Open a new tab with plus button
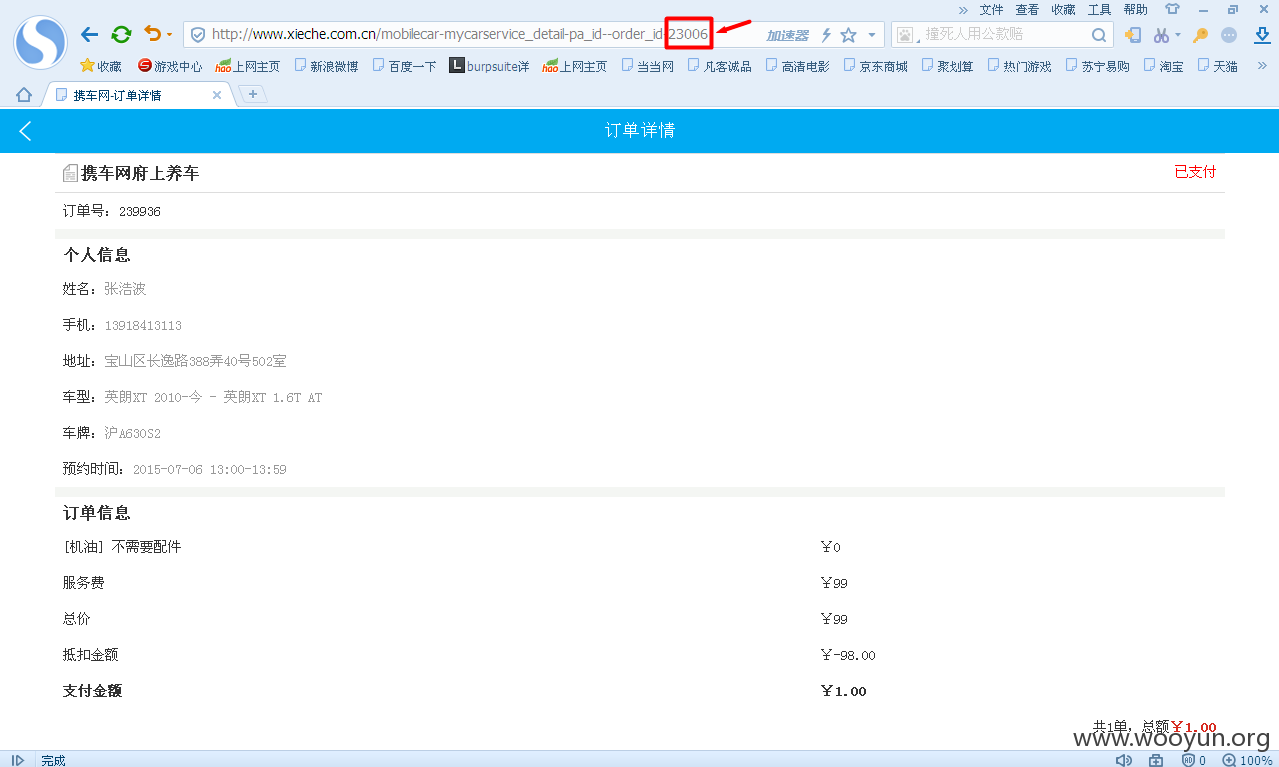The height and width of the screenshot is (767, 1279). (253, 94)
